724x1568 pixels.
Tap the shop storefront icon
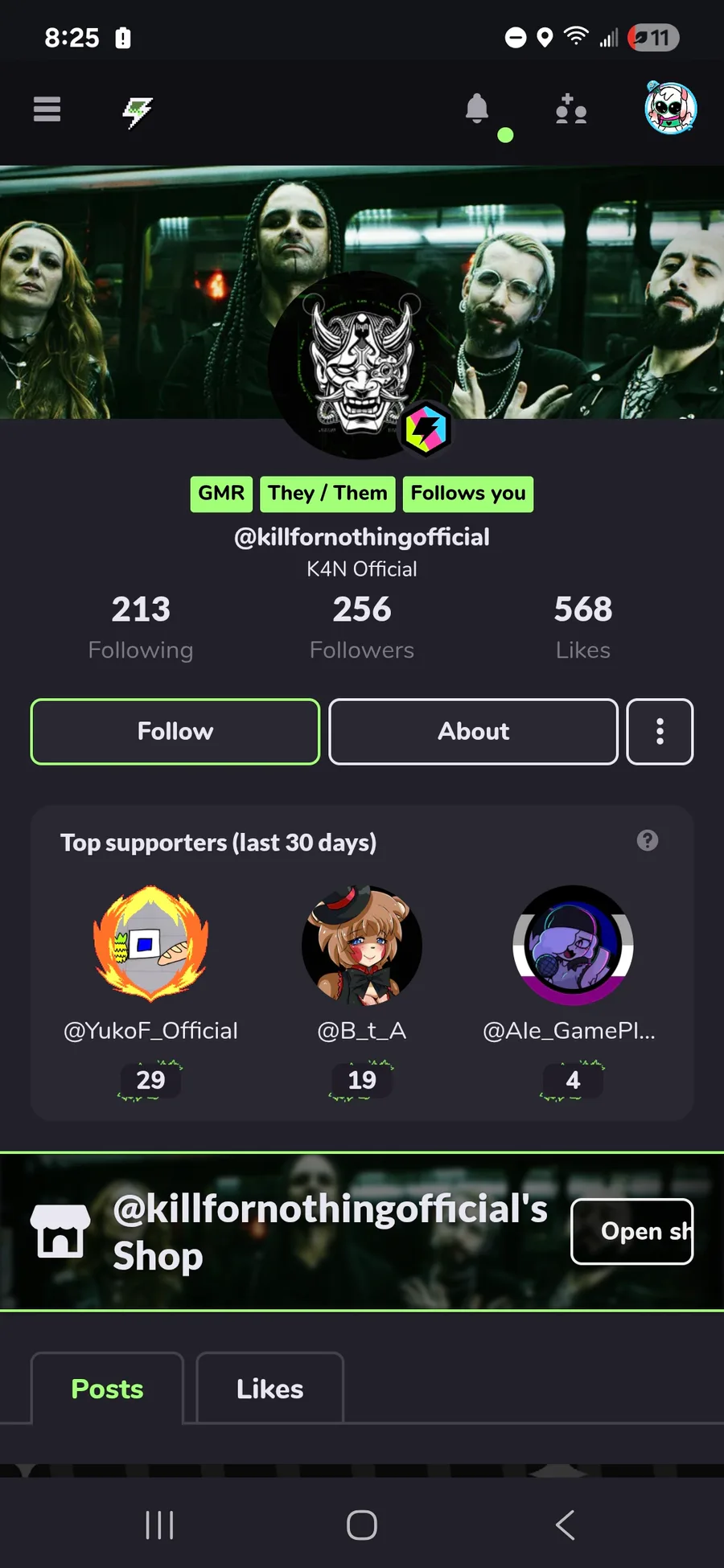coord(60,1231)
